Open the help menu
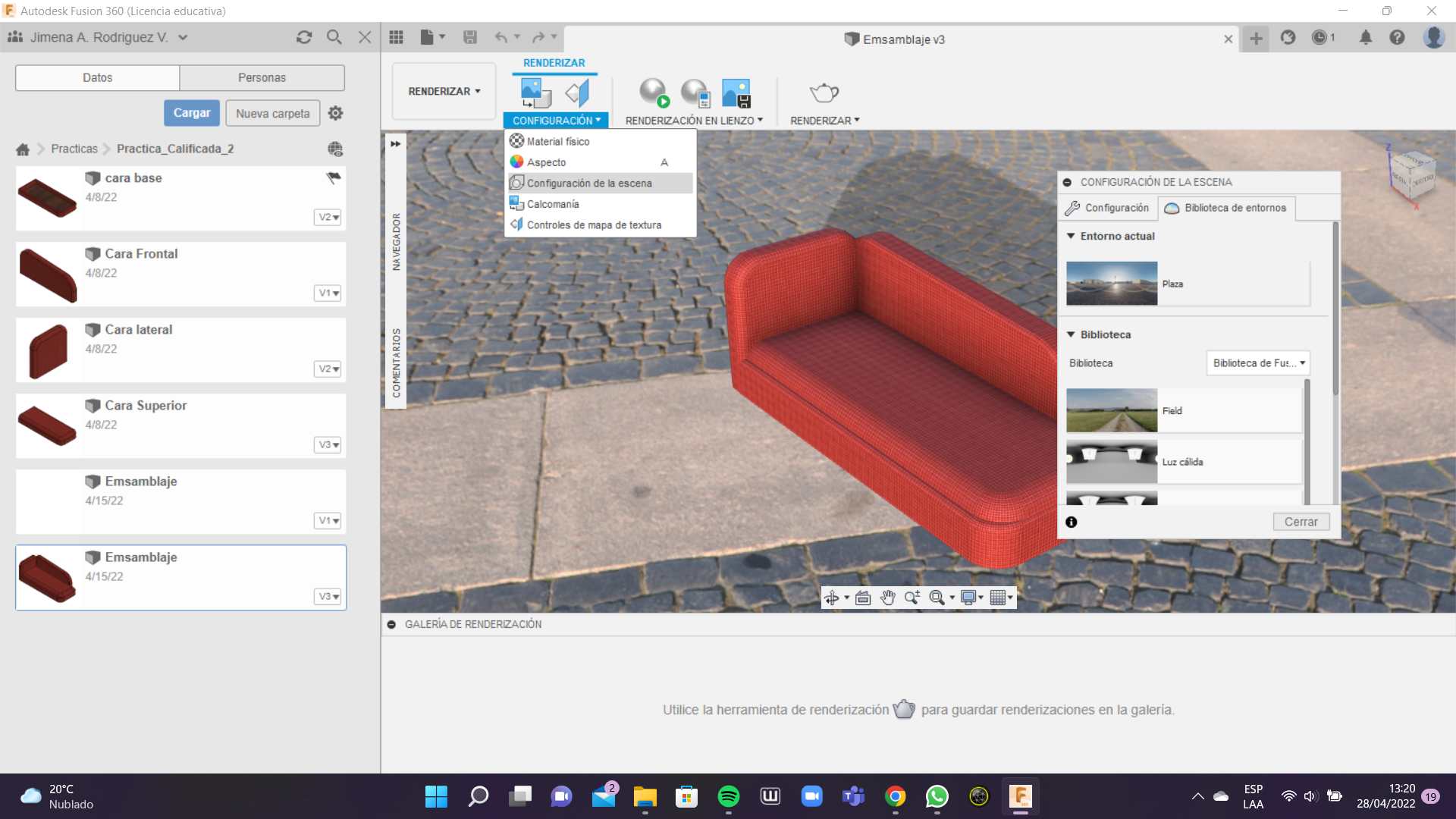 (1397, 37)
